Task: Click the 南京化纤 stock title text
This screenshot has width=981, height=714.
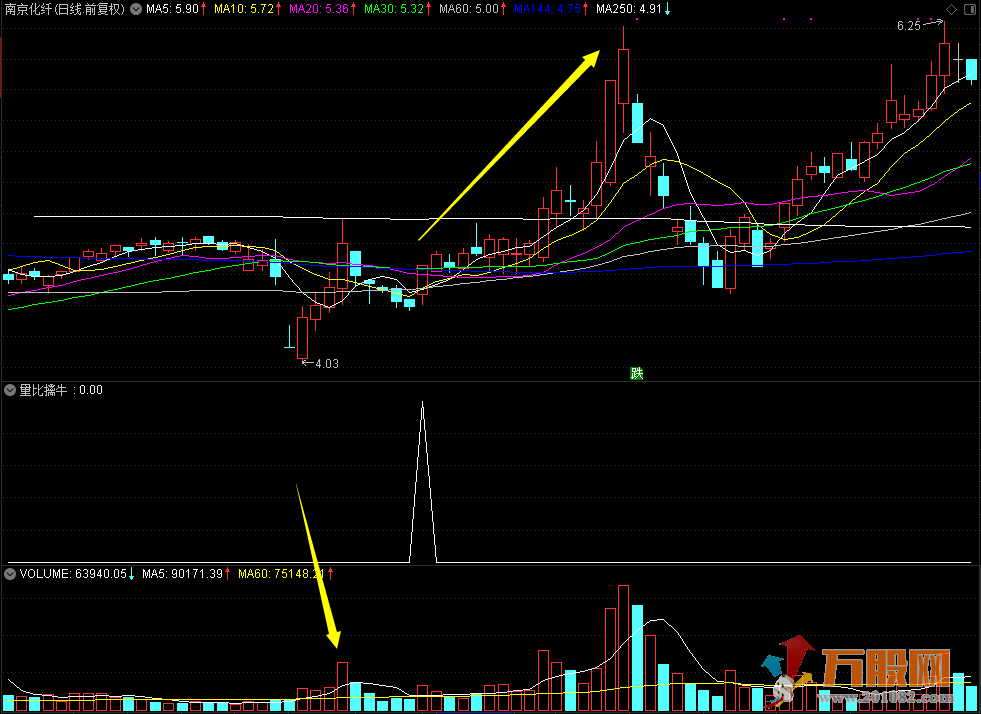Action: 28,9
